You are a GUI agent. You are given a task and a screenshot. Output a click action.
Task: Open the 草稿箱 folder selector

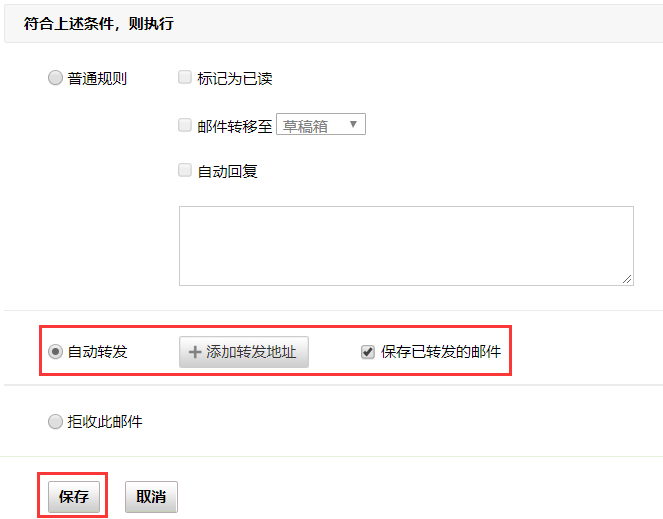[x=320, y=125]
